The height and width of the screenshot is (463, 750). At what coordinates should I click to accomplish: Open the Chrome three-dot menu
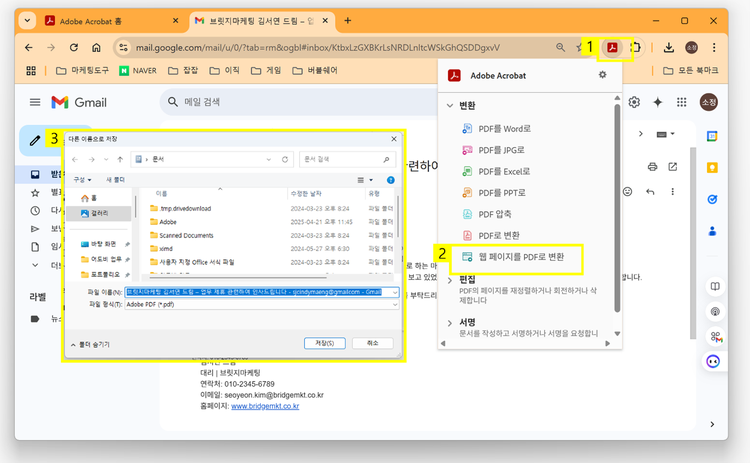pos(714,47)
